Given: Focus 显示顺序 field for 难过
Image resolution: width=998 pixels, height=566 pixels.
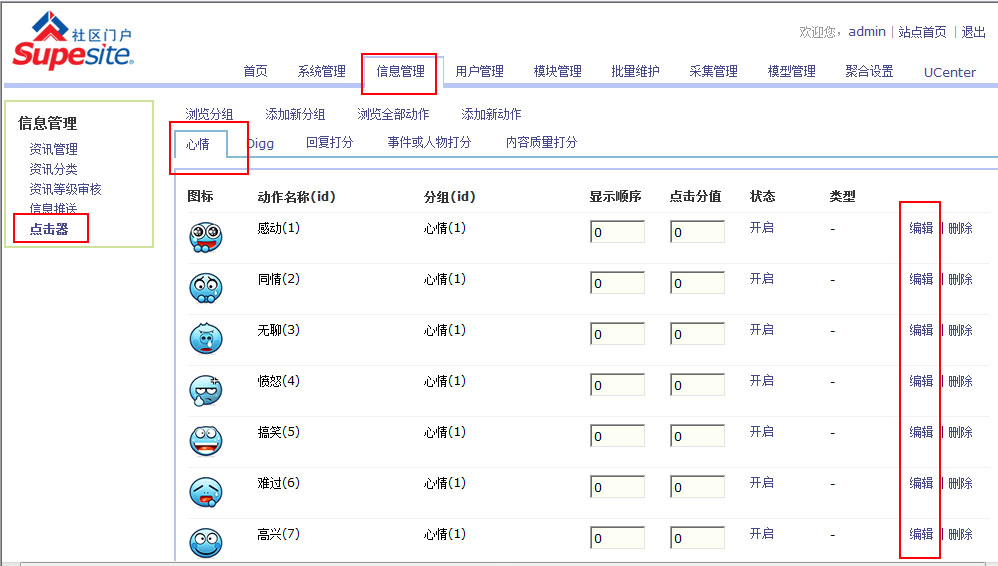Looking at the screenshot, I should 617,486.
